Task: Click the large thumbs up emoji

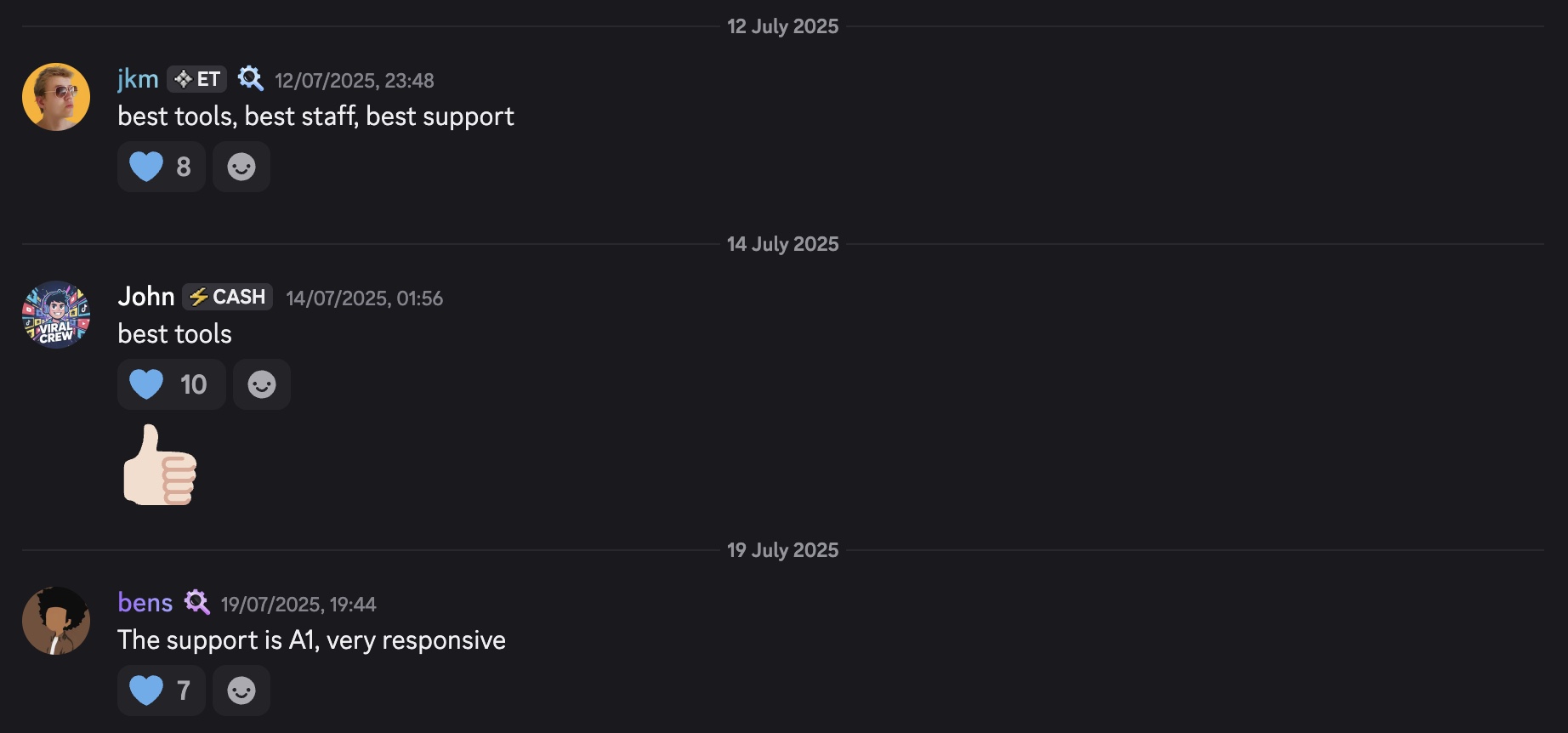Action: pyautogui.click(x=160, y=465)
